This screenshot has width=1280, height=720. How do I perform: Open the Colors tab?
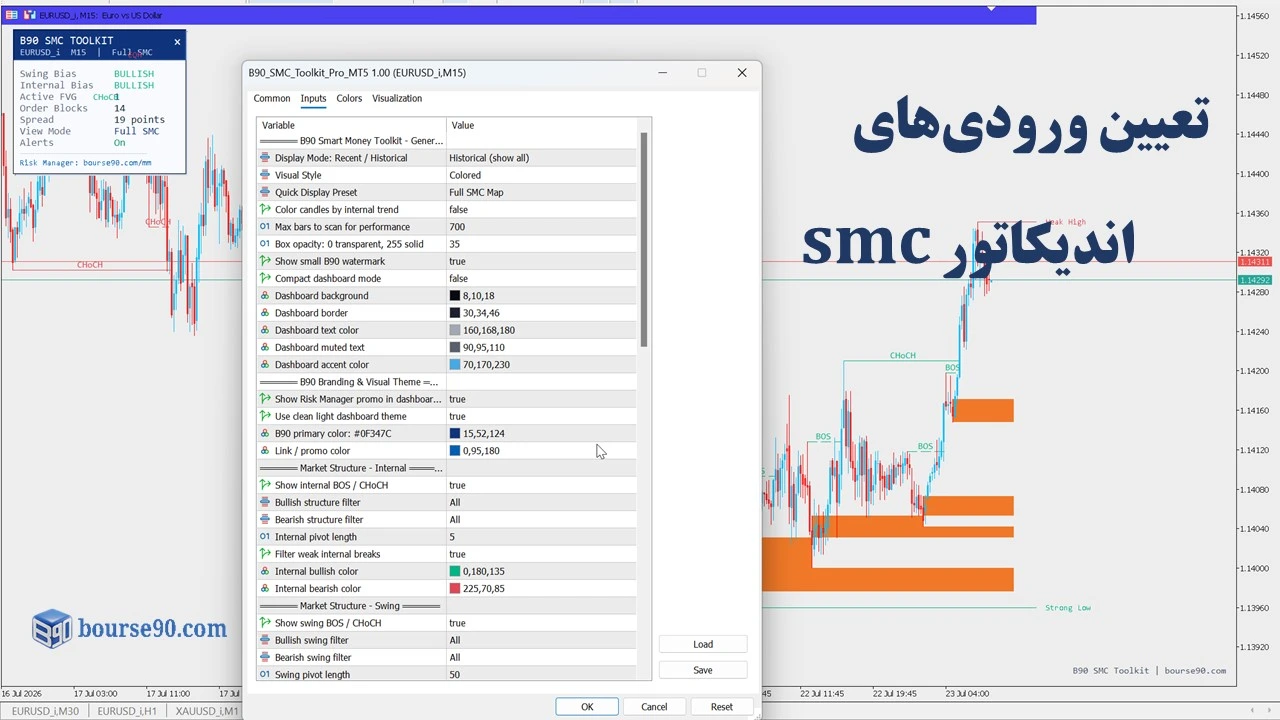pos(349,98)
